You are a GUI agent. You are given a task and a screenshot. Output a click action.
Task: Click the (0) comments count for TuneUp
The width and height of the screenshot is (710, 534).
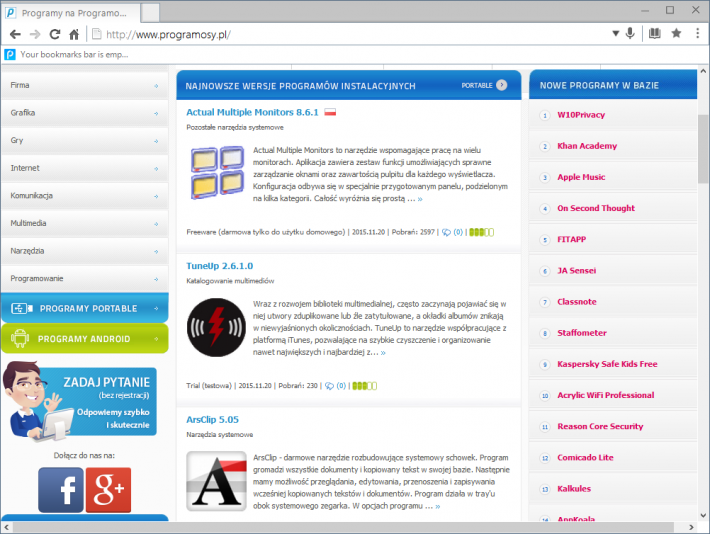pyautogui.click(x=341, y=386)
